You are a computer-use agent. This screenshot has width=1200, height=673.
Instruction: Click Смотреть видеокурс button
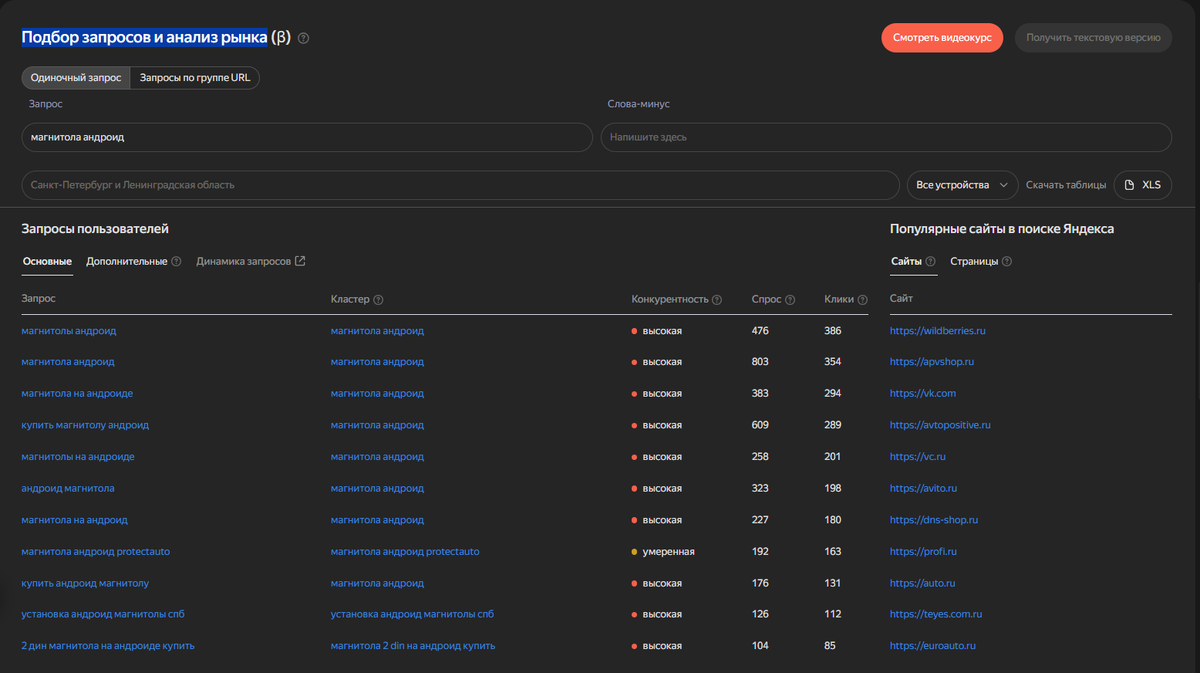[x=942, y=38]
